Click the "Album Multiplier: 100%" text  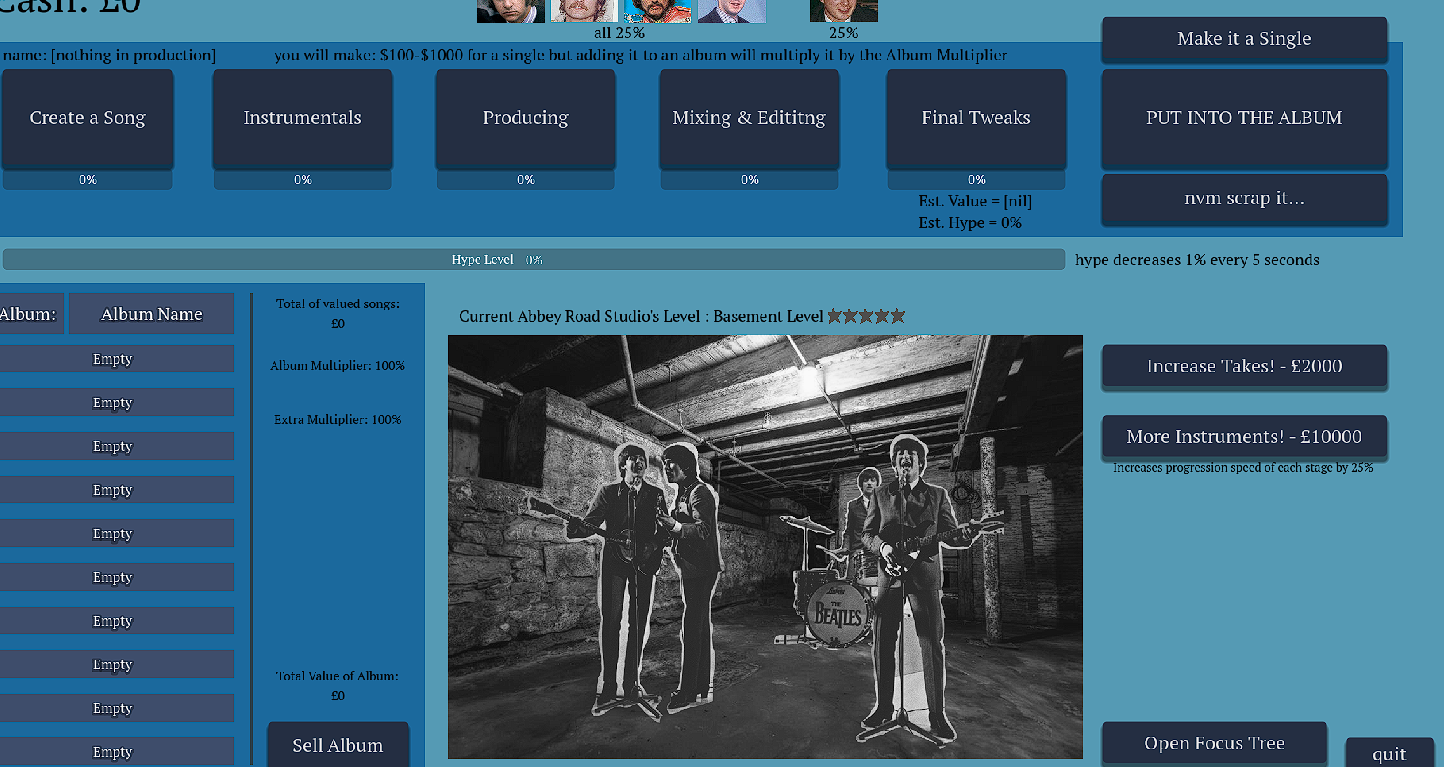pos(338,366)
